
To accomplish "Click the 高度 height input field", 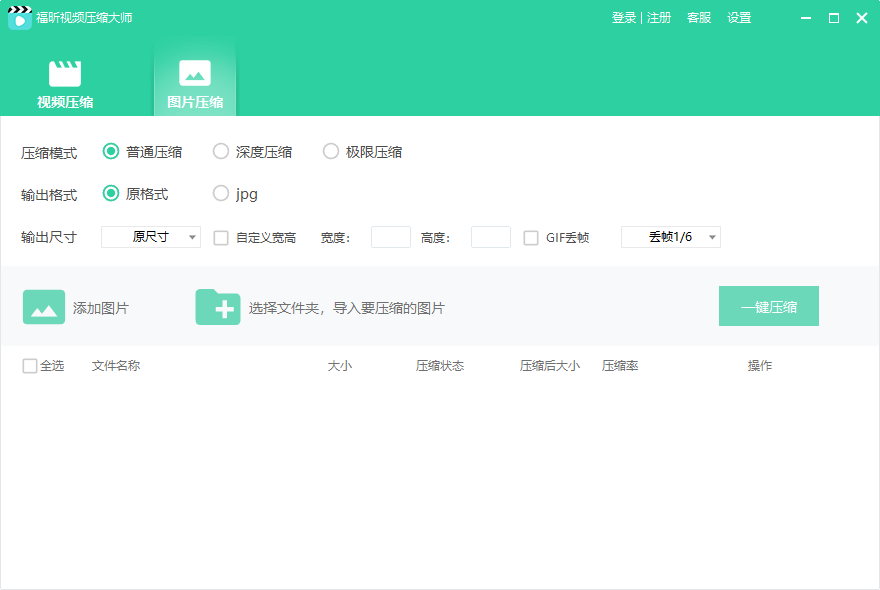I will click(490, 237).
